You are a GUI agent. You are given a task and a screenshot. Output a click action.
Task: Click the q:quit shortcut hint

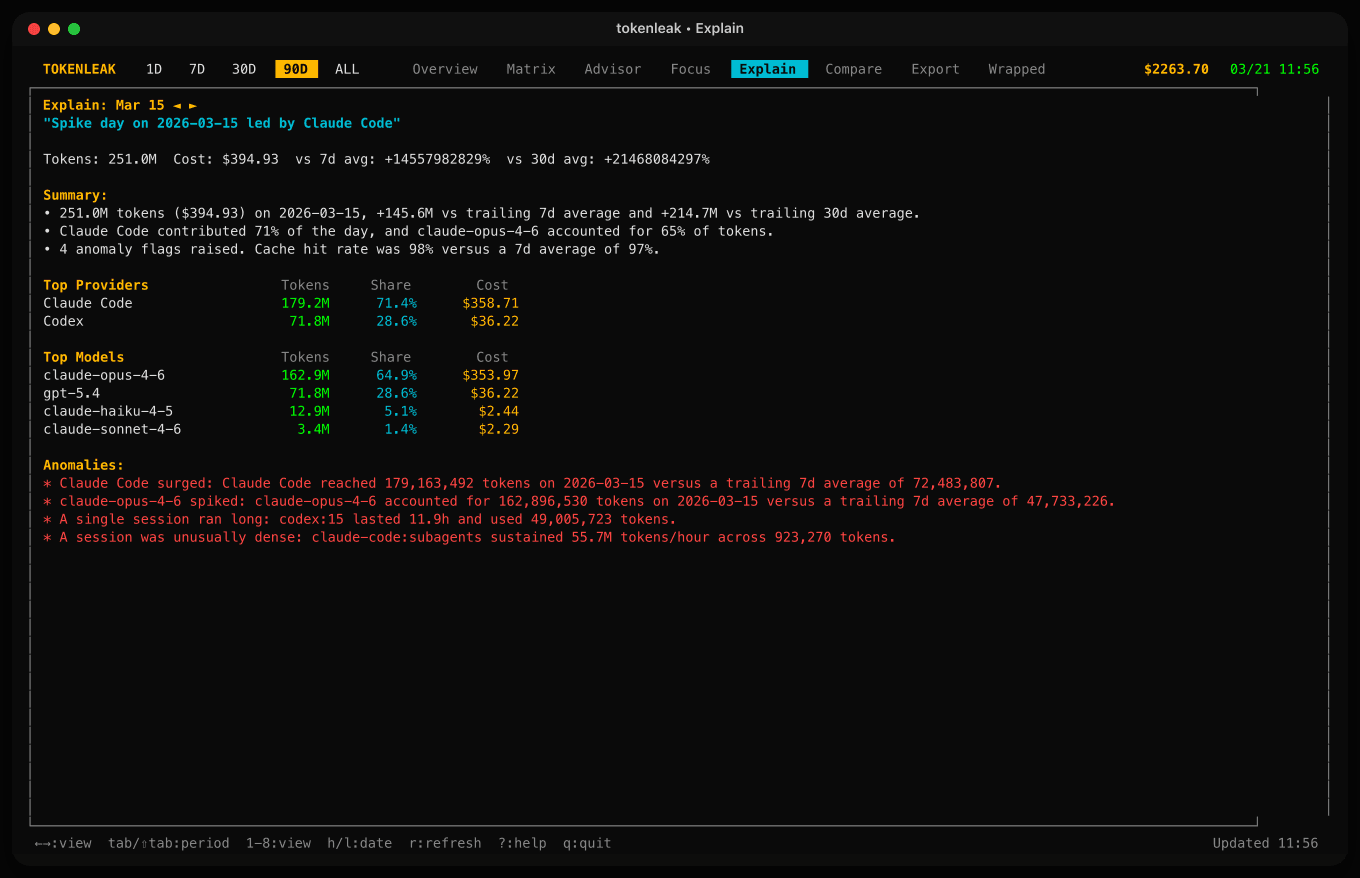coord(587,843)
